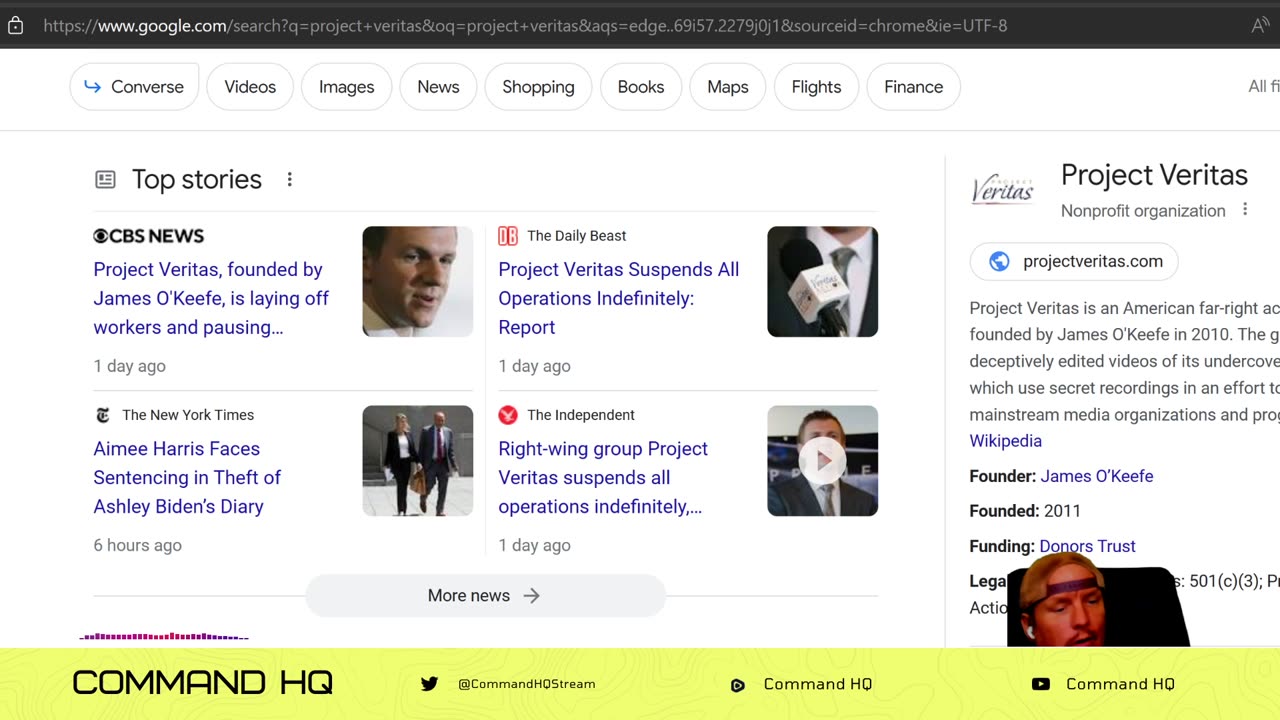Open Top stories three-dot options menu
Viewport: 1280px width, 720px height.
[x=290, y=180]
